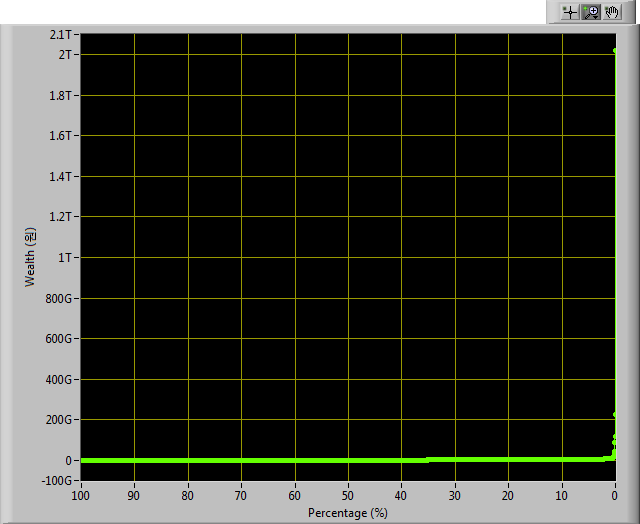The width and height of the screenshot is (640, 524).
Task: Click the 1T tick label on Y-axis
Action: [x=65, y=258]
